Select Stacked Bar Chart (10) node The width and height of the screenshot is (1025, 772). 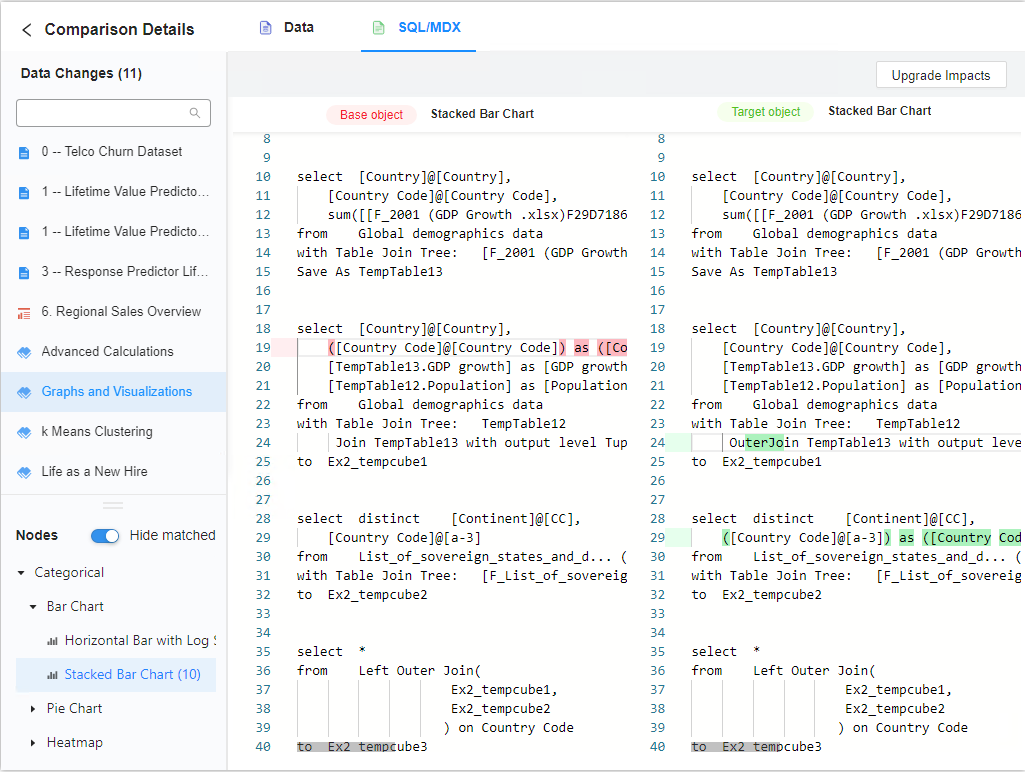coord(132,675)
